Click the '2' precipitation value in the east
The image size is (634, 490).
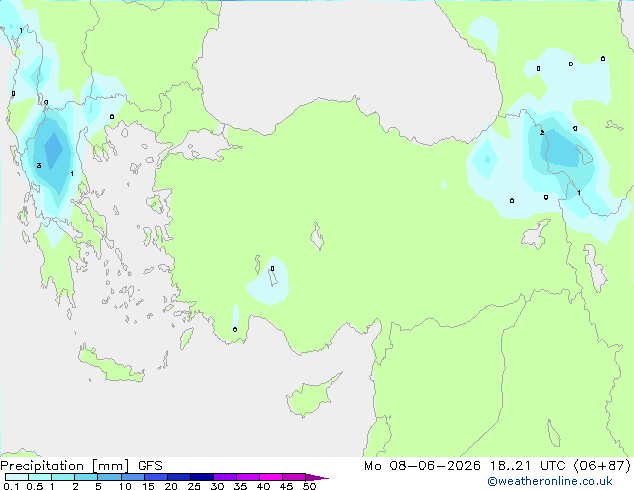coord(542,133)
